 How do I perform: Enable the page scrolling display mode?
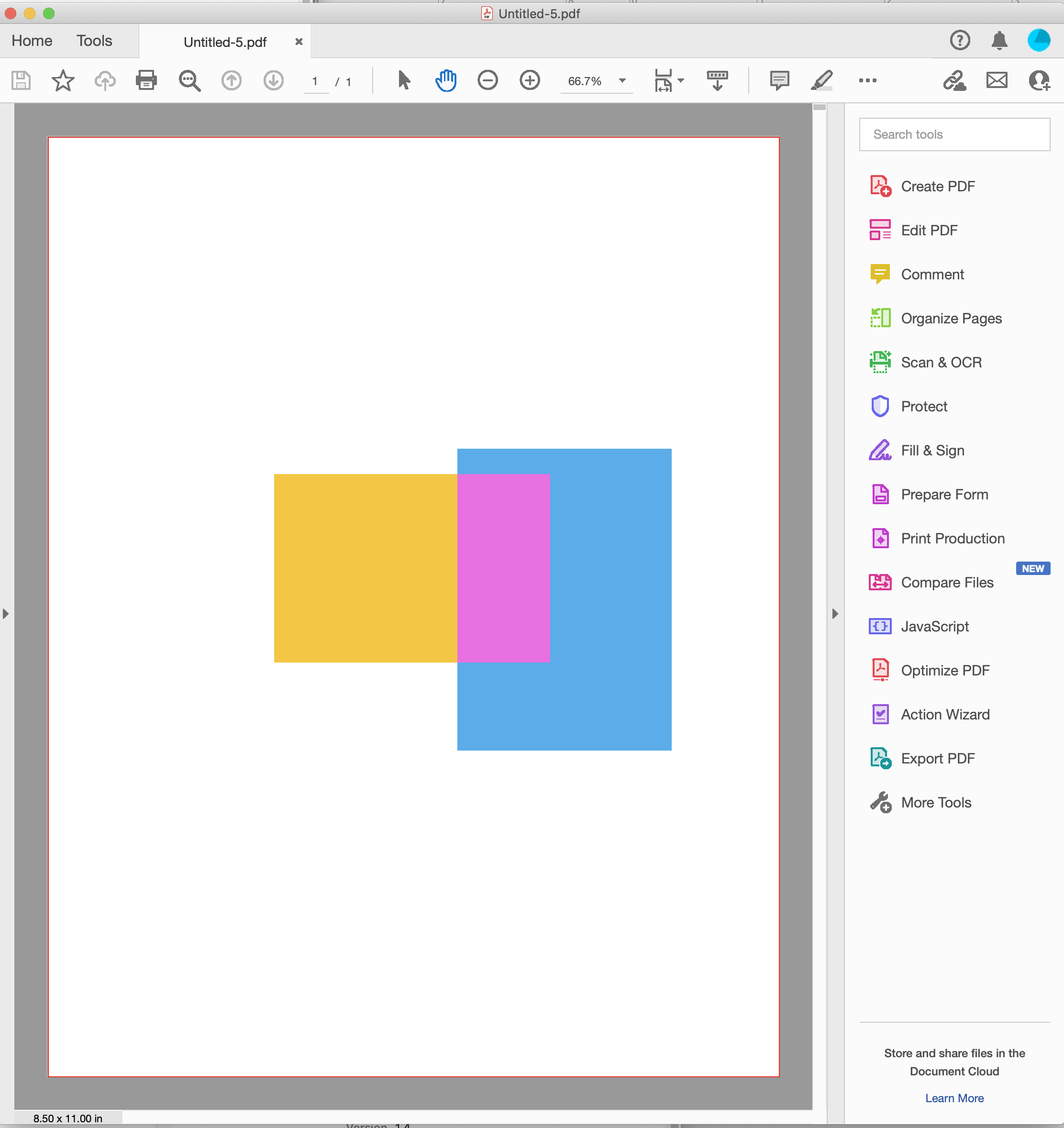[x=717, y=80]
